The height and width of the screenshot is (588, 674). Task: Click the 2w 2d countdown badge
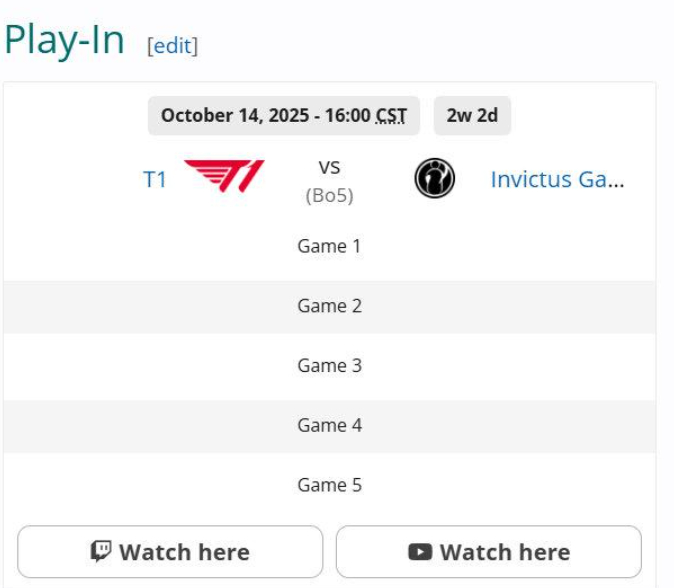[472, 116]
